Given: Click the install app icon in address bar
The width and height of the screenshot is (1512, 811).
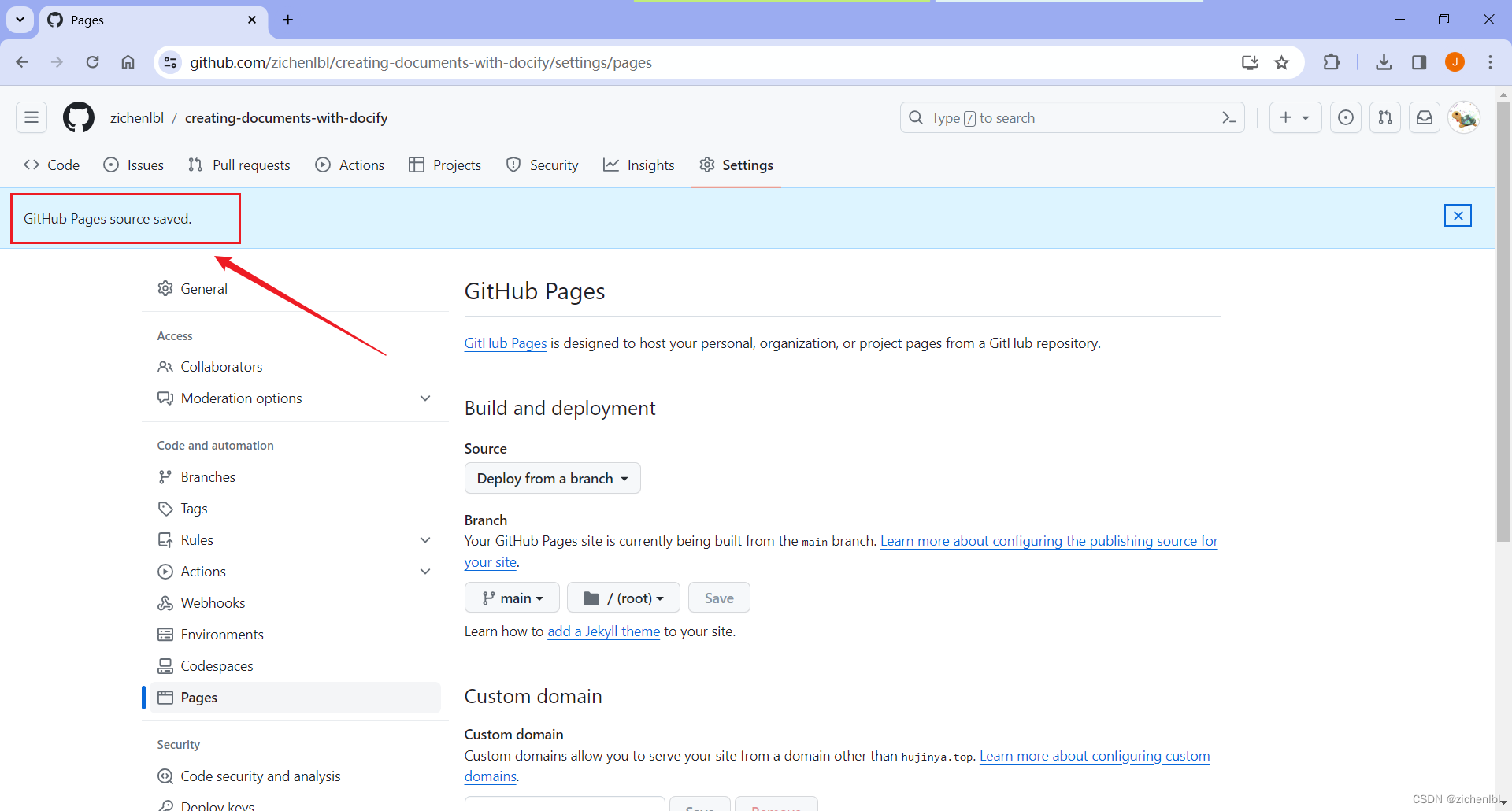Looking at the screenshot, I should 1250,62.
